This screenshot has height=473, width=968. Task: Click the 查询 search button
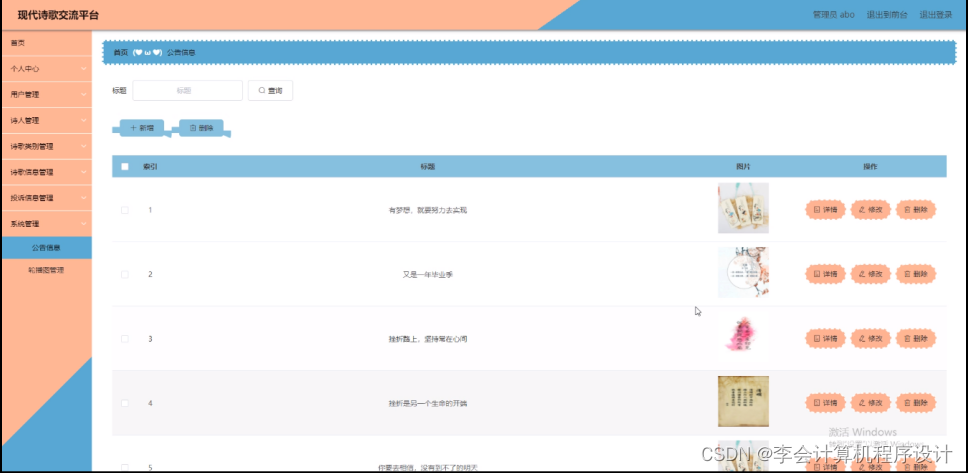[270, 90]
